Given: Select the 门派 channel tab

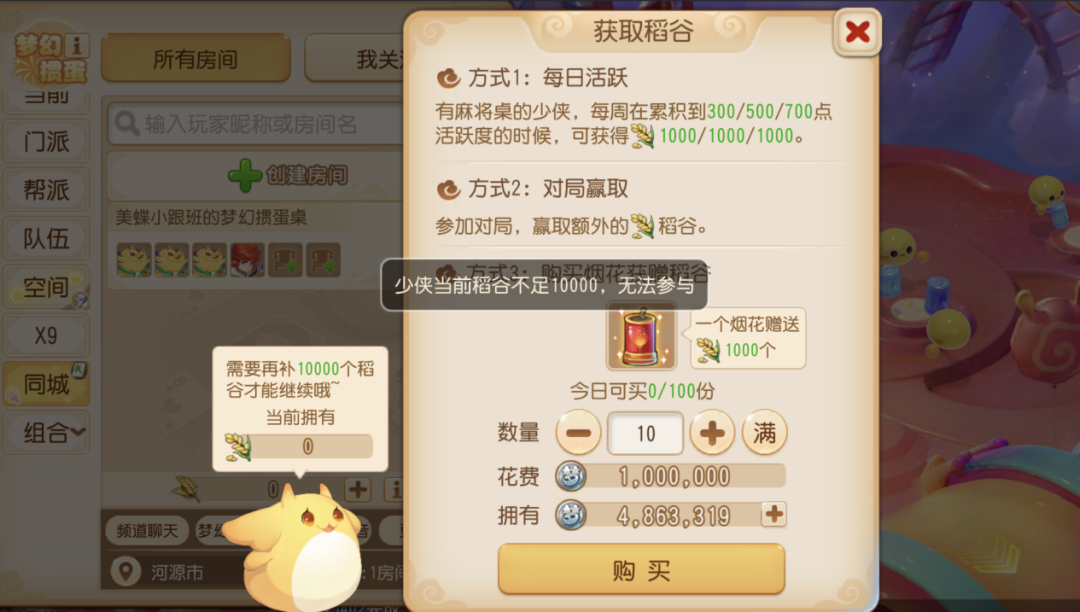Looking at the screenshot, I should click(x=46, y=142).
